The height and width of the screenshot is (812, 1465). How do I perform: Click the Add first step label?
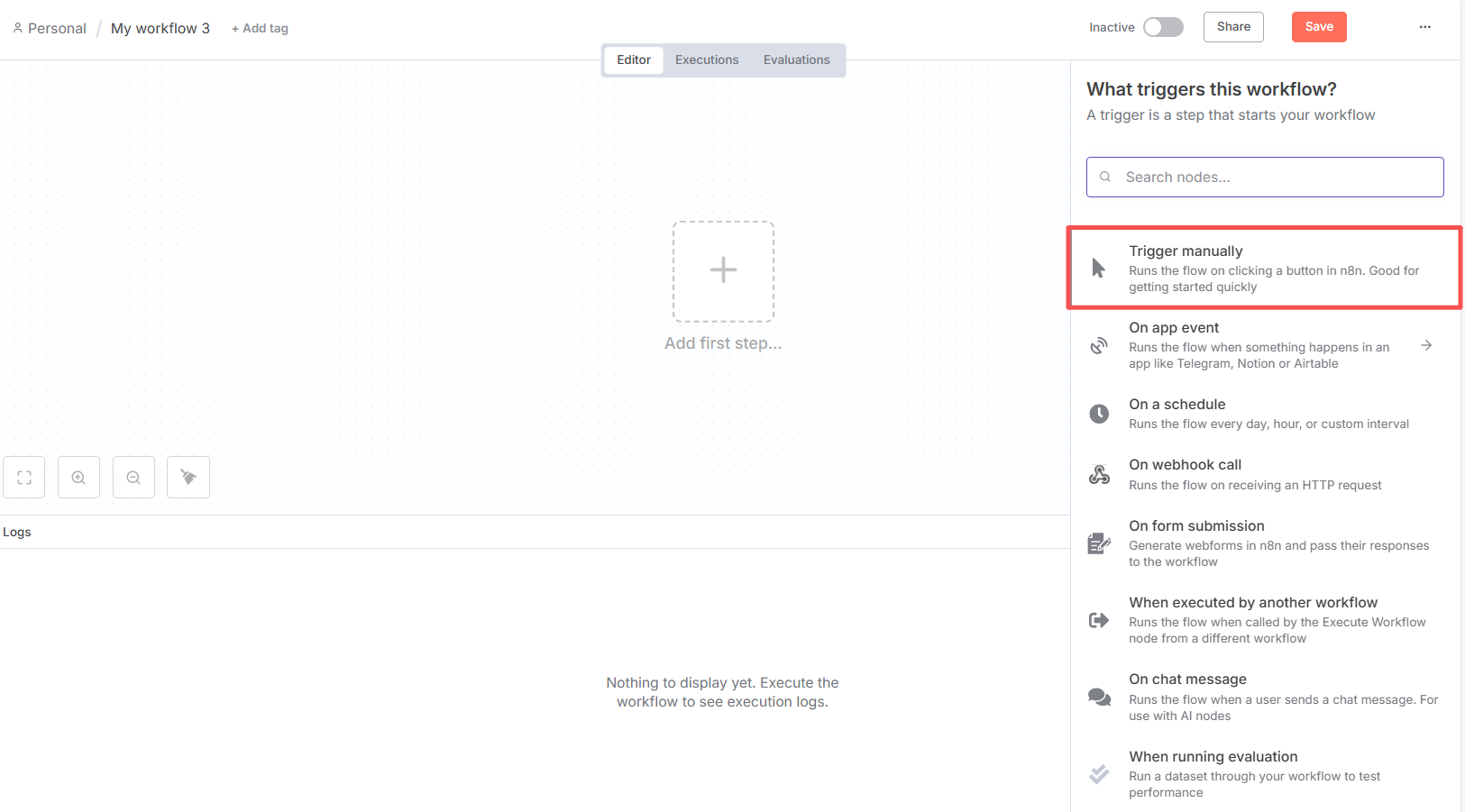click(723, 343)
